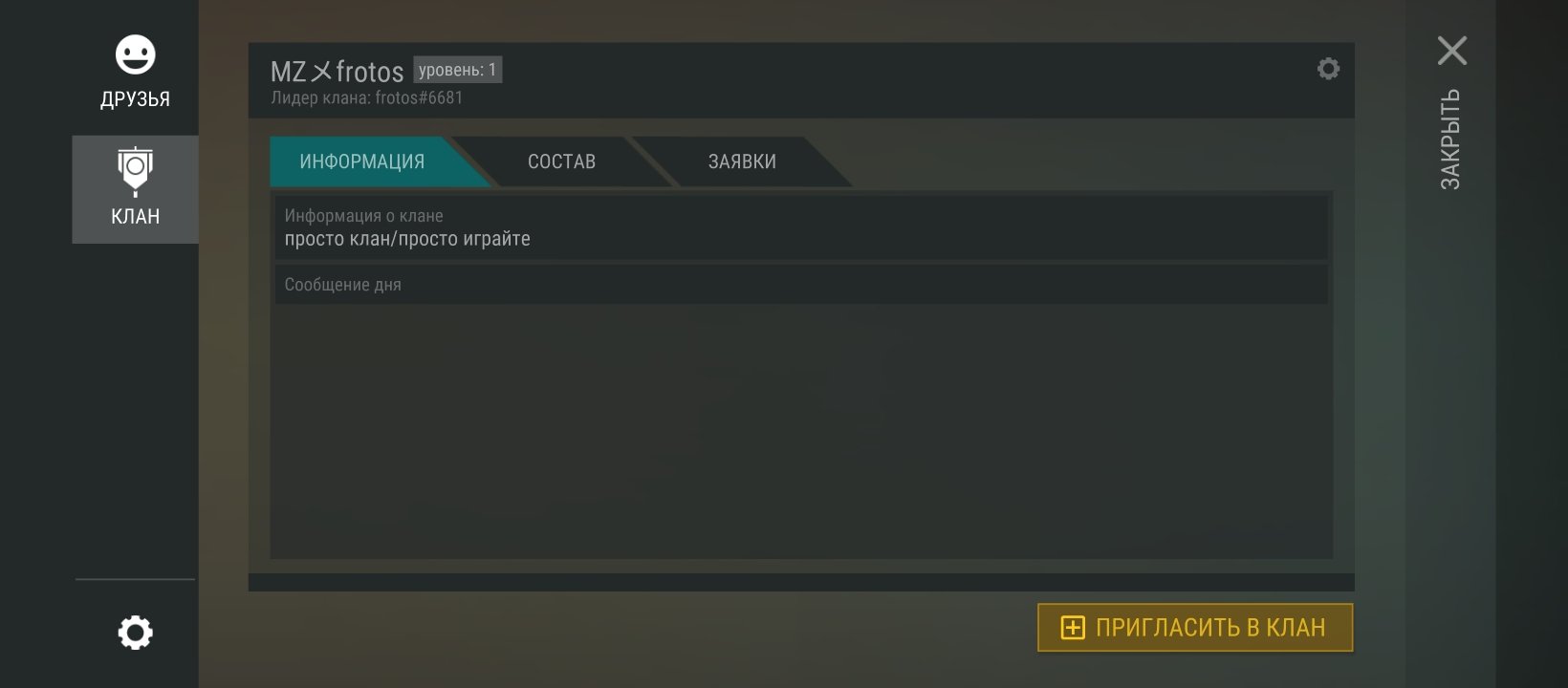
Task: Open clan settings gear in header
Action: [x=1328, y=69]
